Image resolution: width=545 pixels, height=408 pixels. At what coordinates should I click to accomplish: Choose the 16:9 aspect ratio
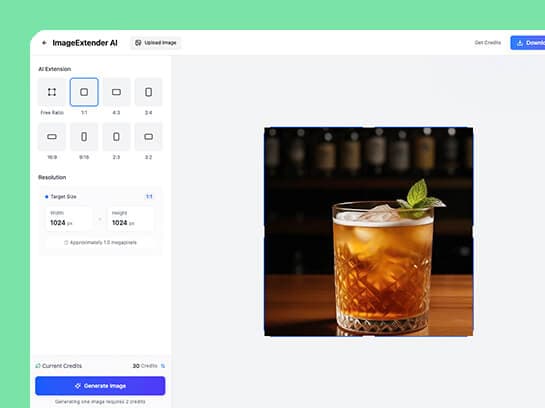[x=52, y=137]
